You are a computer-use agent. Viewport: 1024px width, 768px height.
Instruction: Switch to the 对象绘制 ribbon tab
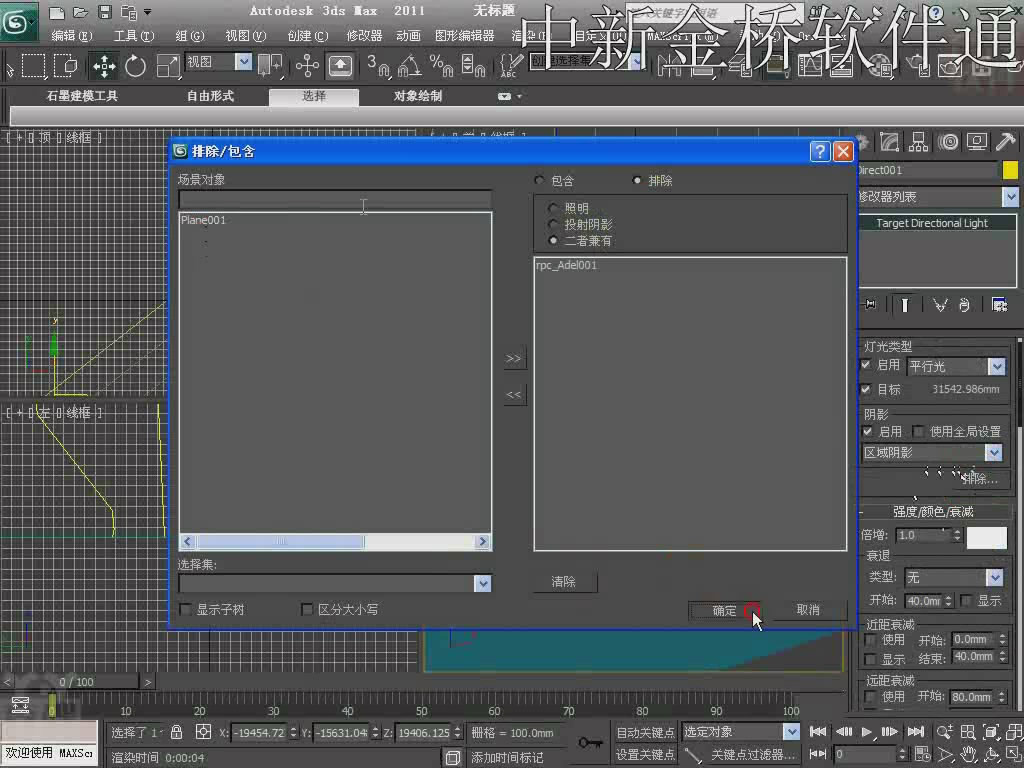tap(418, 96)
